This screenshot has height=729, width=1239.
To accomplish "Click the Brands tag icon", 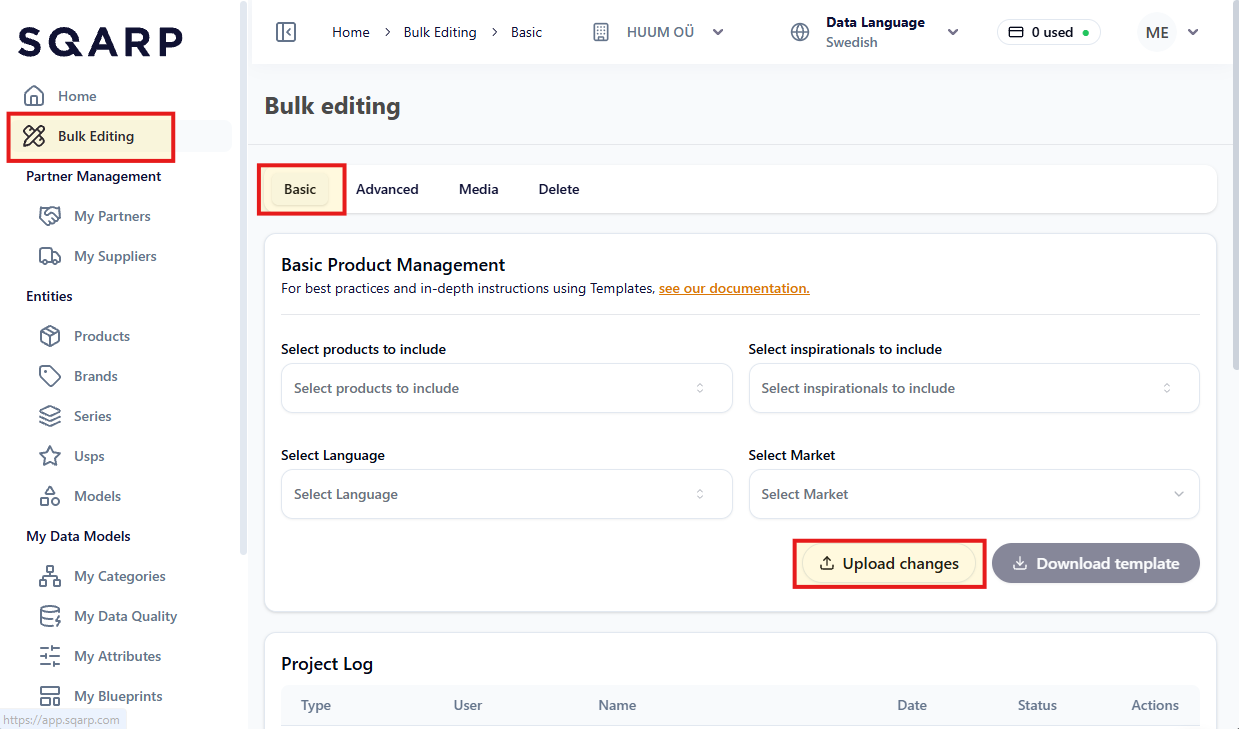I will (x=50, y=376).
